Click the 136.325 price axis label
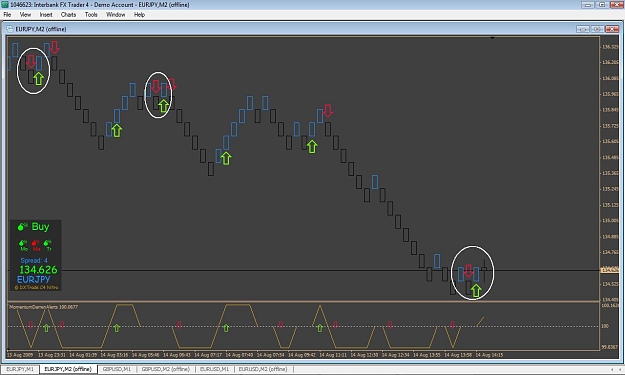The height and width of the screenshot is (375, 625). click(610, 47)
